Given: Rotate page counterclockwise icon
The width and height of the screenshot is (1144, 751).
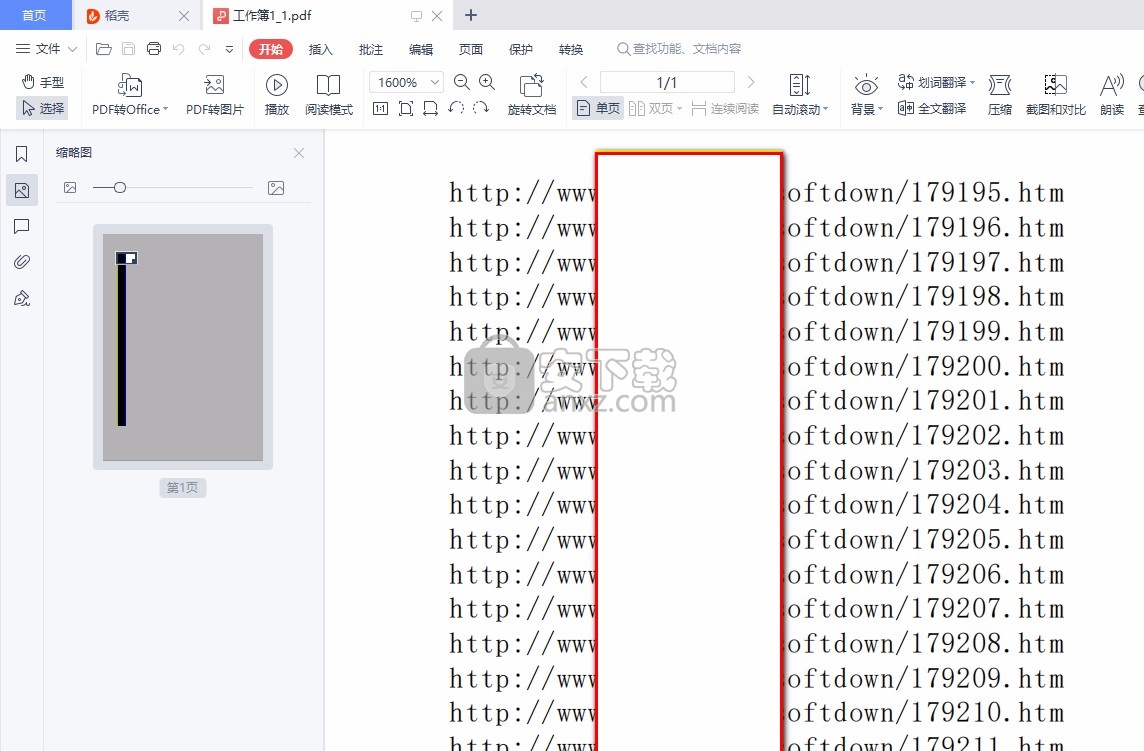Looking at the screenshot, I should click(x=456, y=108).
